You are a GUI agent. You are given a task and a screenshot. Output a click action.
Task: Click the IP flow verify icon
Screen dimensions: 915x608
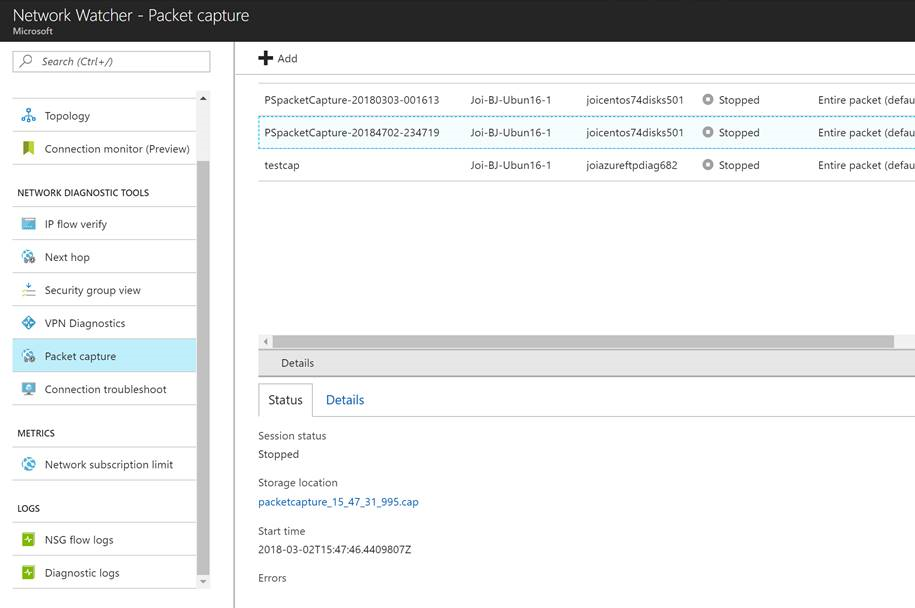tap(28, 224)
